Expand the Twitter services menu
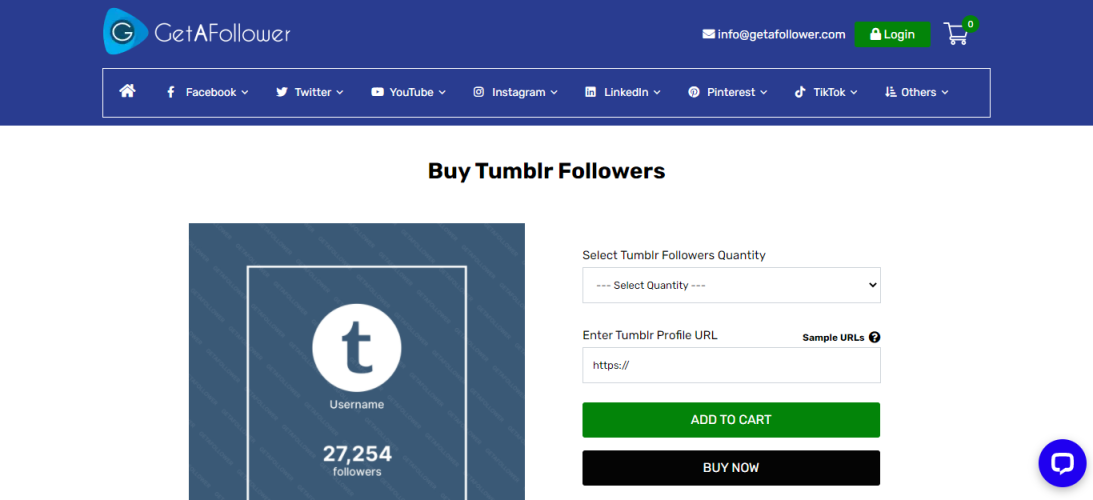The image size is (1093, 500). pyautogui.click(x=310, y=92)
